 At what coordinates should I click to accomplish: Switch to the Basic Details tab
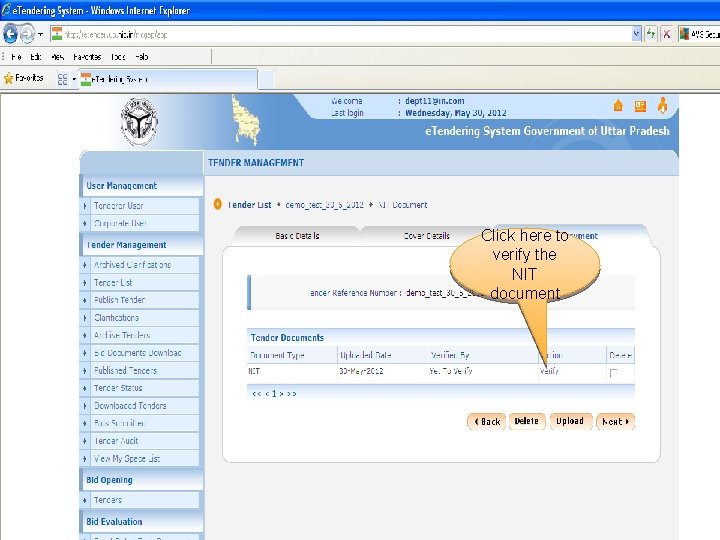pos(297,236)
